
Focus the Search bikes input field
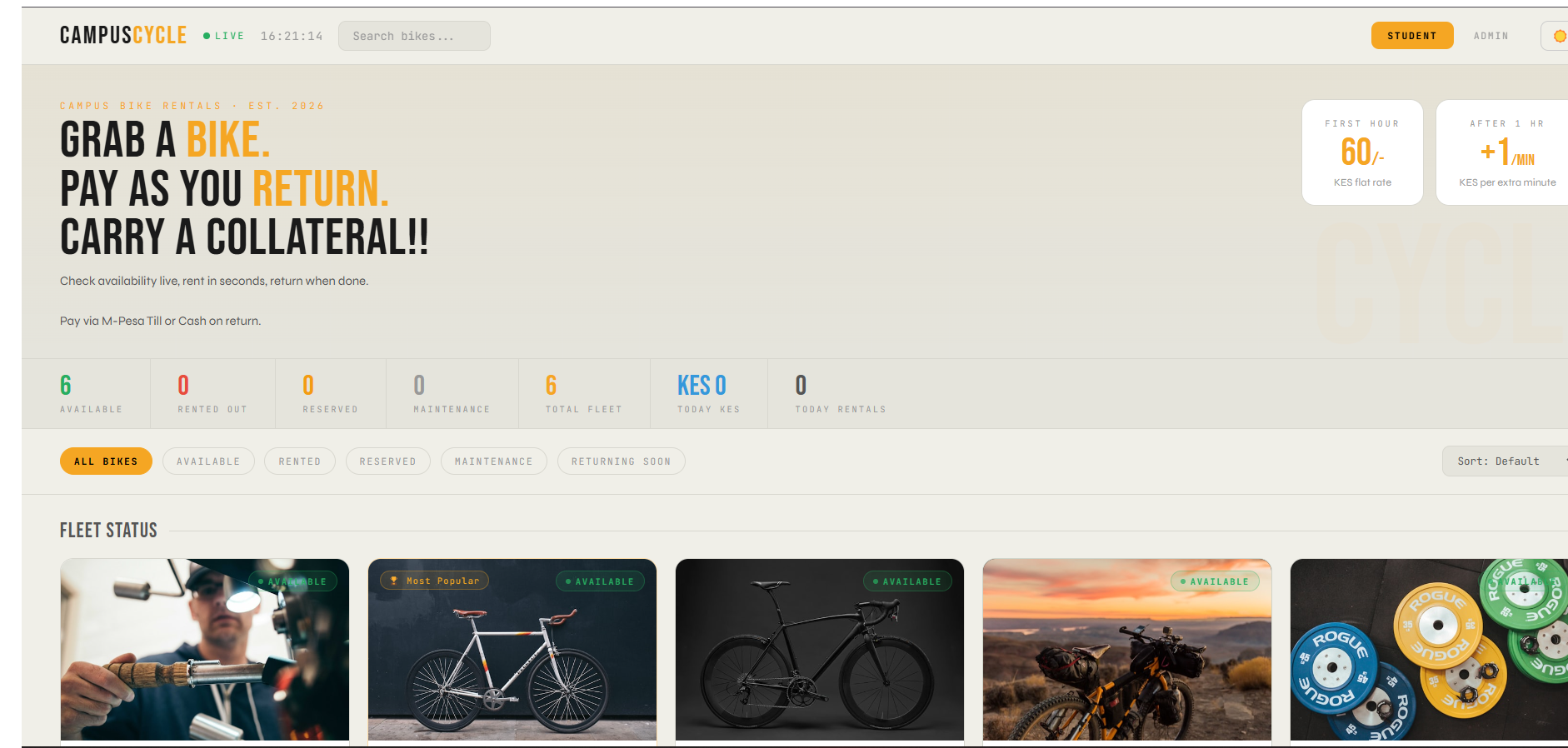(414, 36)
